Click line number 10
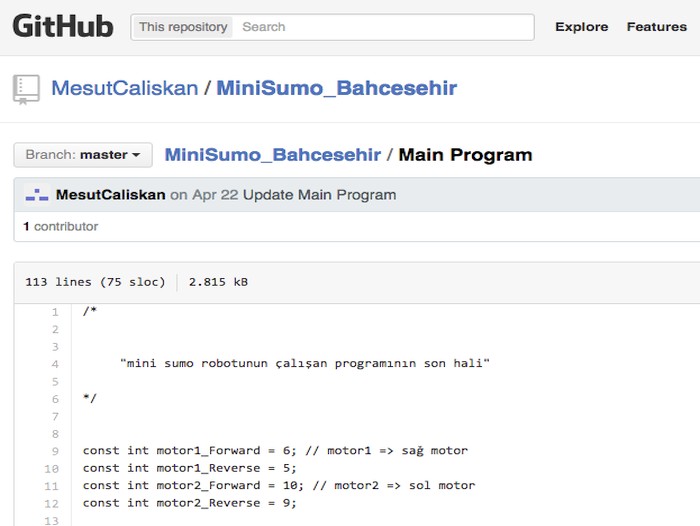 [51, 468]
